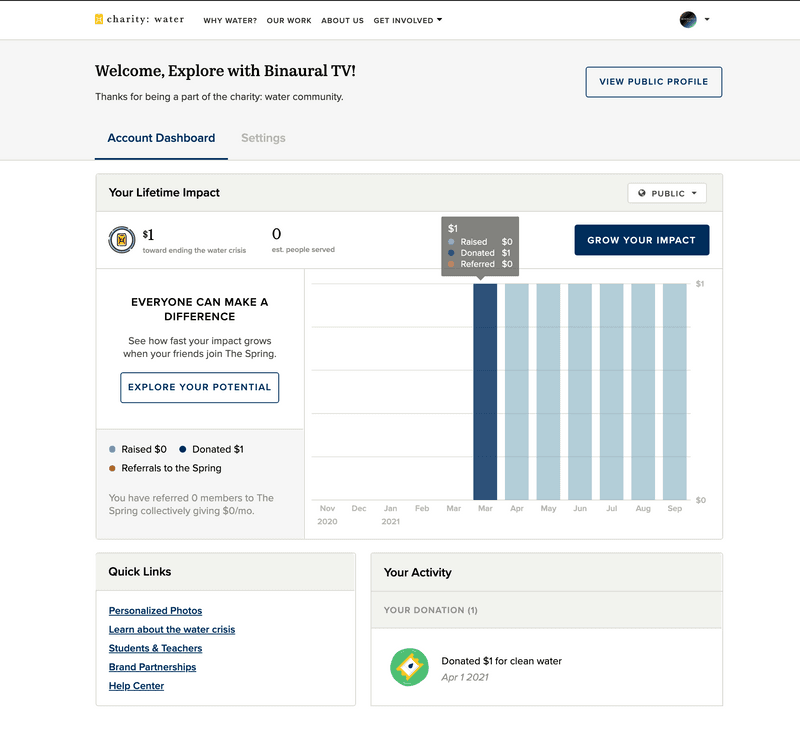The height and width of the screenshot is (737, 800).
Task: Go to OUR WORK in navigation
Action: click(x=289, y=20)
